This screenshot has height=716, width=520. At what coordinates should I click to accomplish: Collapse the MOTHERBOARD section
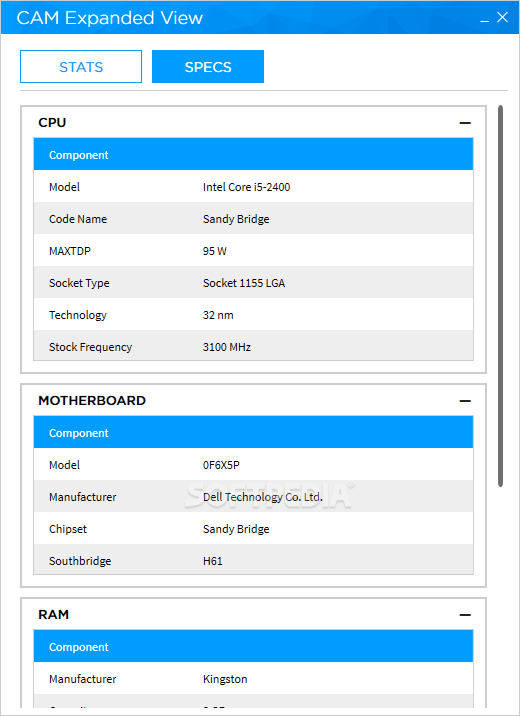[465, 401]
